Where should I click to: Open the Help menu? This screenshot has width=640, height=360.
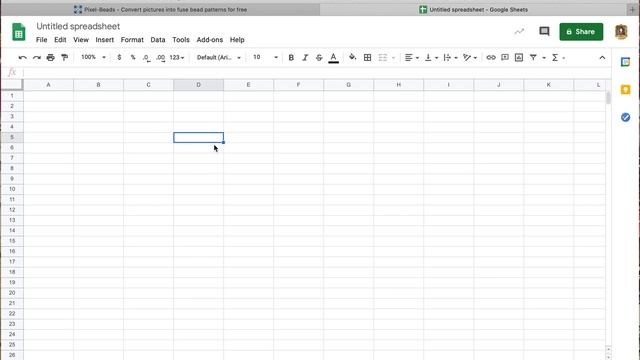click(237, 40)
